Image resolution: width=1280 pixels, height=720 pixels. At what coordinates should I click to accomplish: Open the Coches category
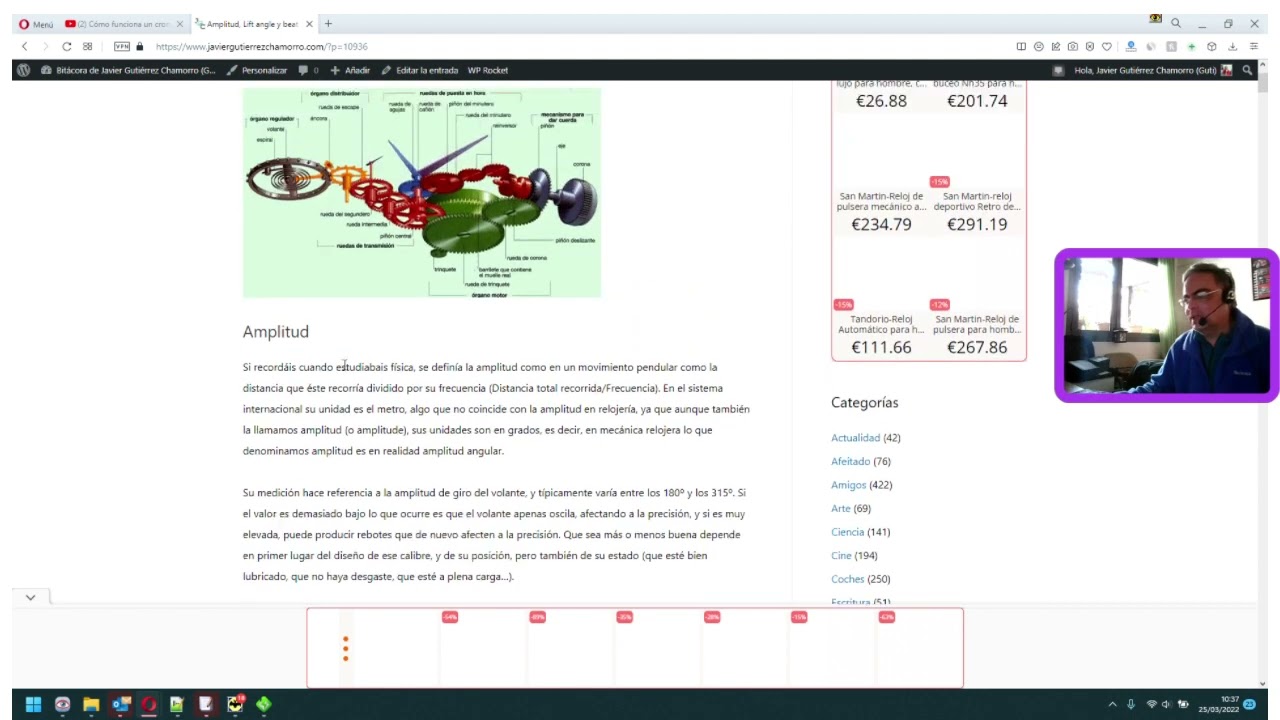tap(847, 579)
